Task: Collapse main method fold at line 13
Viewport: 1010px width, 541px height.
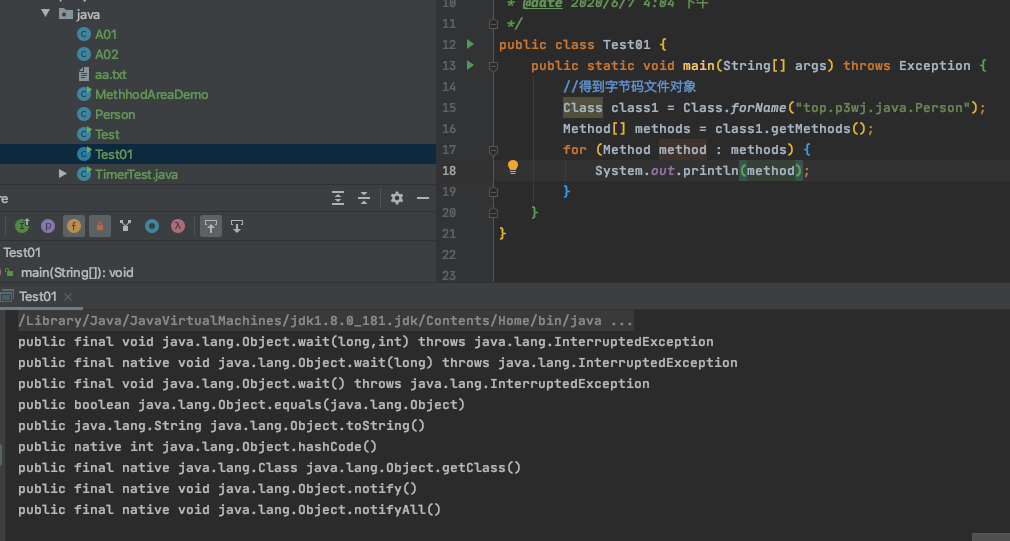Action: (x=493, y=66)
